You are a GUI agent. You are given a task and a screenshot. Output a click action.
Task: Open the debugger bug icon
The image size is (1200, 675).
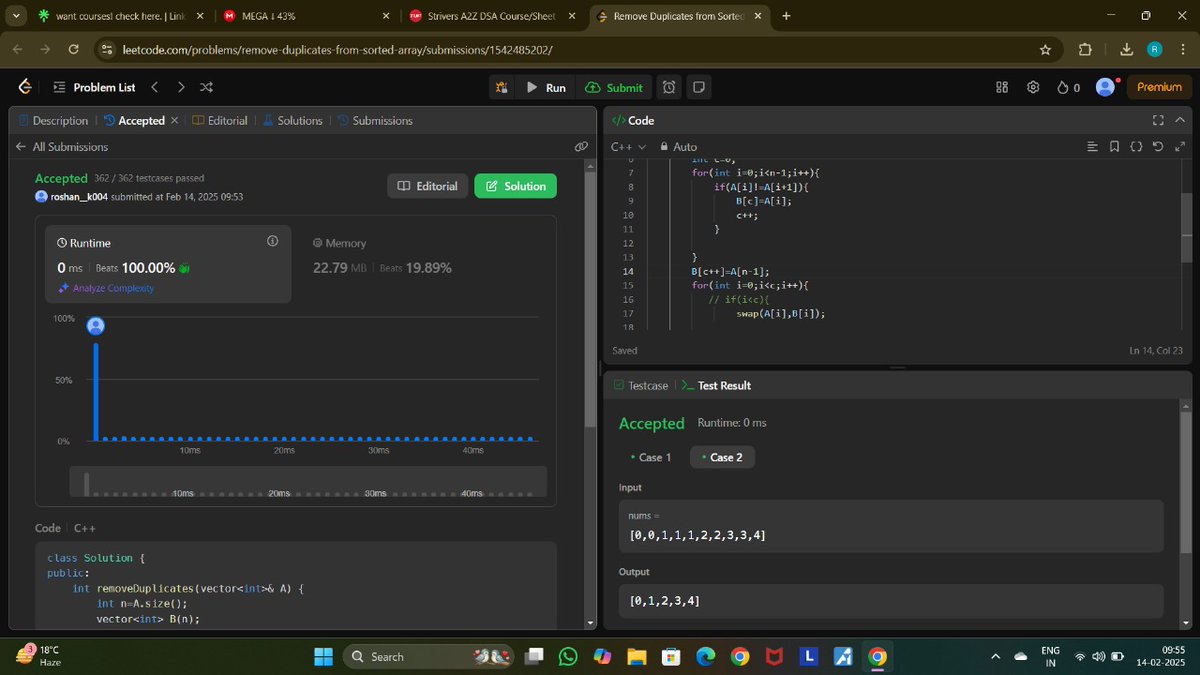point(502,87)
